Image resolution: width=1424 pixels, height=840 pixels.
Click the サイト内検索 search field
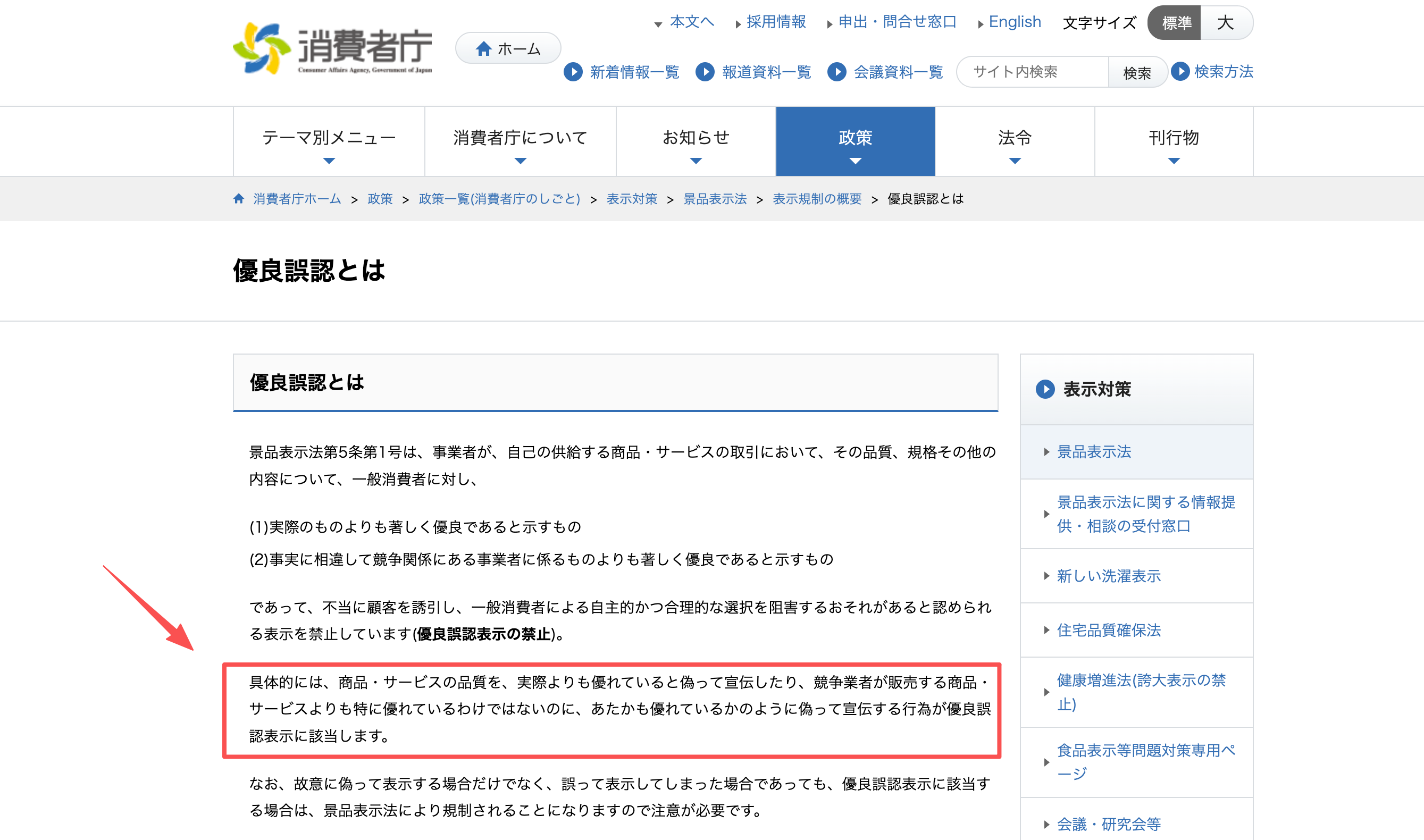1032,72
